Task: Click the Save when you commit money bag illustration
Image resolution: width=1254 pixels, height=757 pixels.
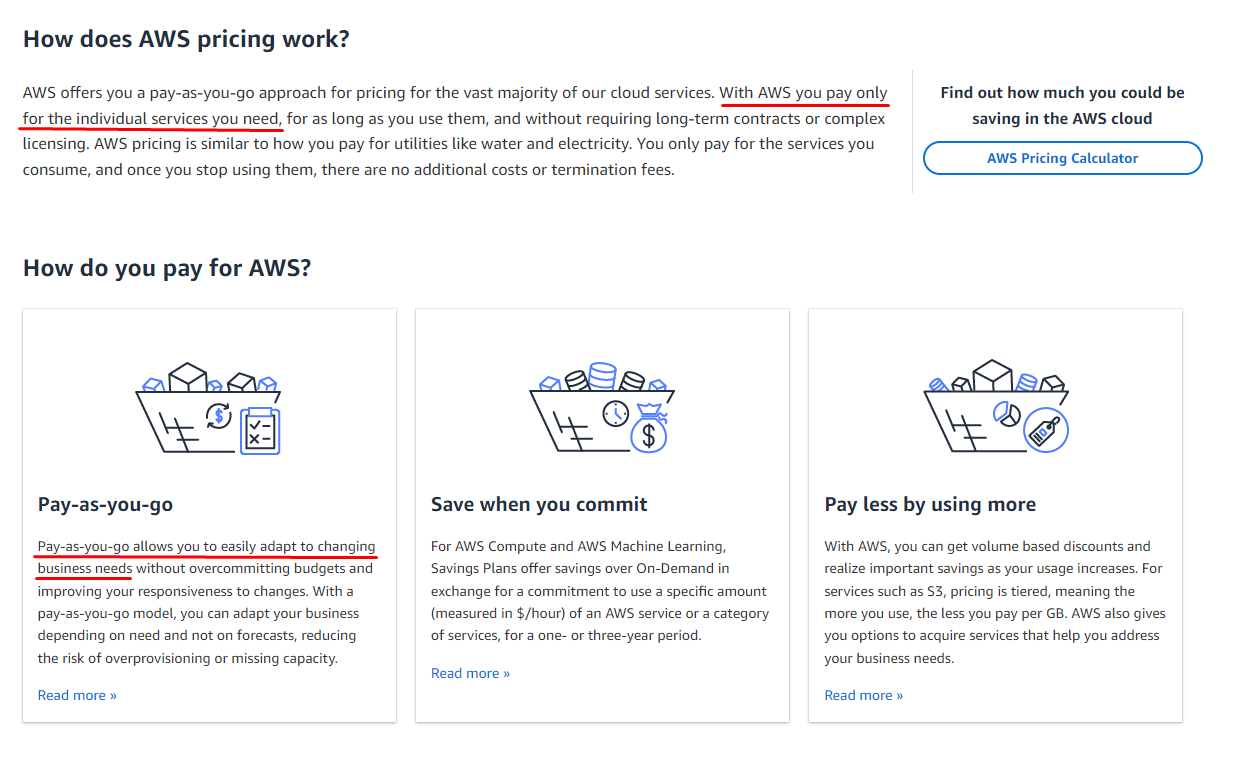Action: point(648,428)
